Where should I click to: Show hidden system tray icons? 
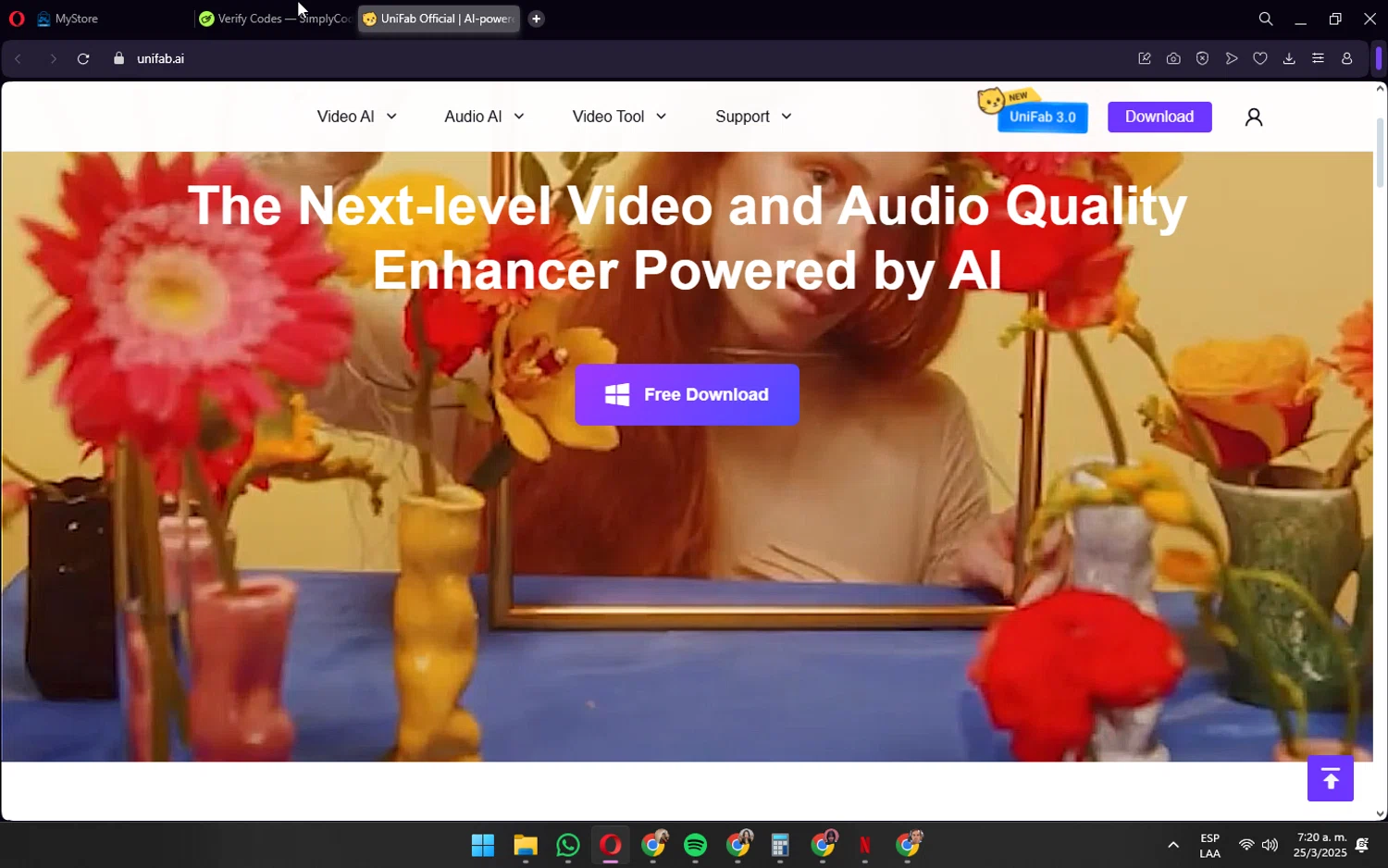pyautogui.click(x=1173, y=845)
